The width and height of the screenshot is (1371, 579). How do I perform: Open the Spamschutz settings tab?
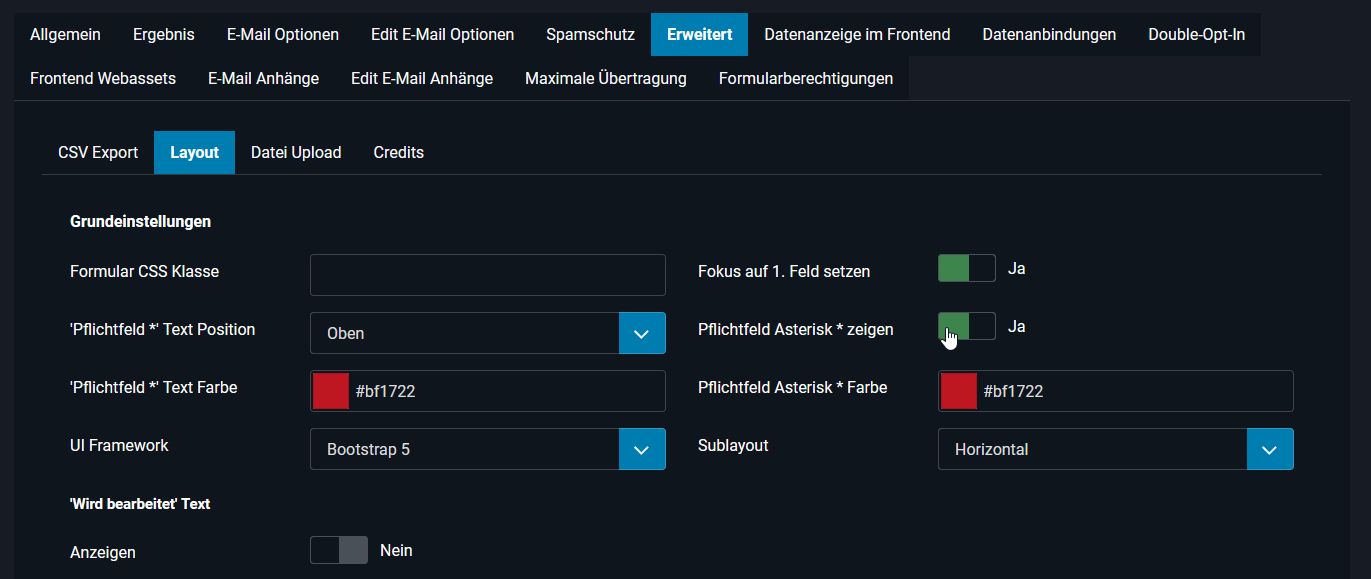tap(589, 34)
